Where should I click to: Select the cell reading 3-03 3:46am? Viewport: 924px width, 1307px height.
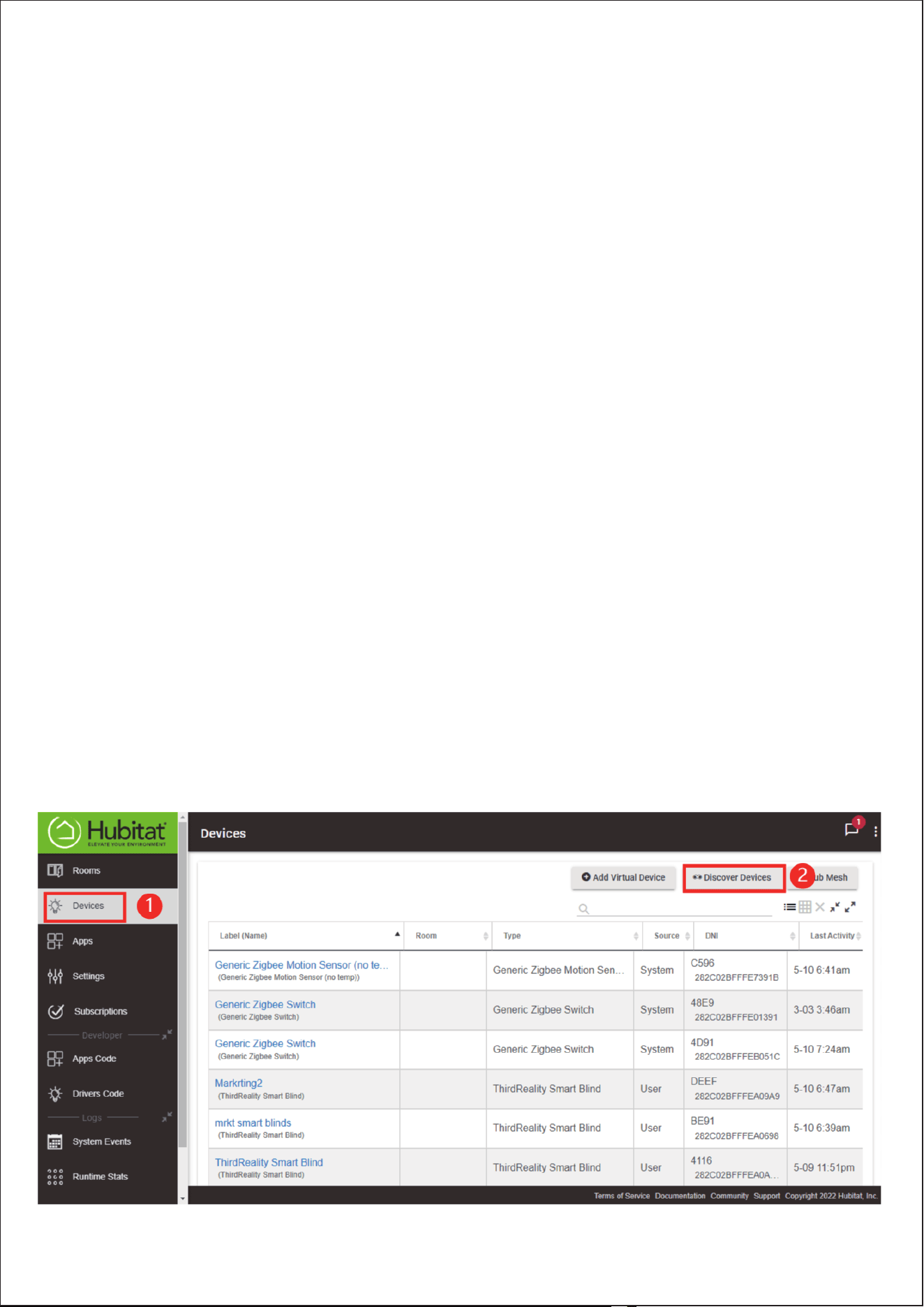821,1010
